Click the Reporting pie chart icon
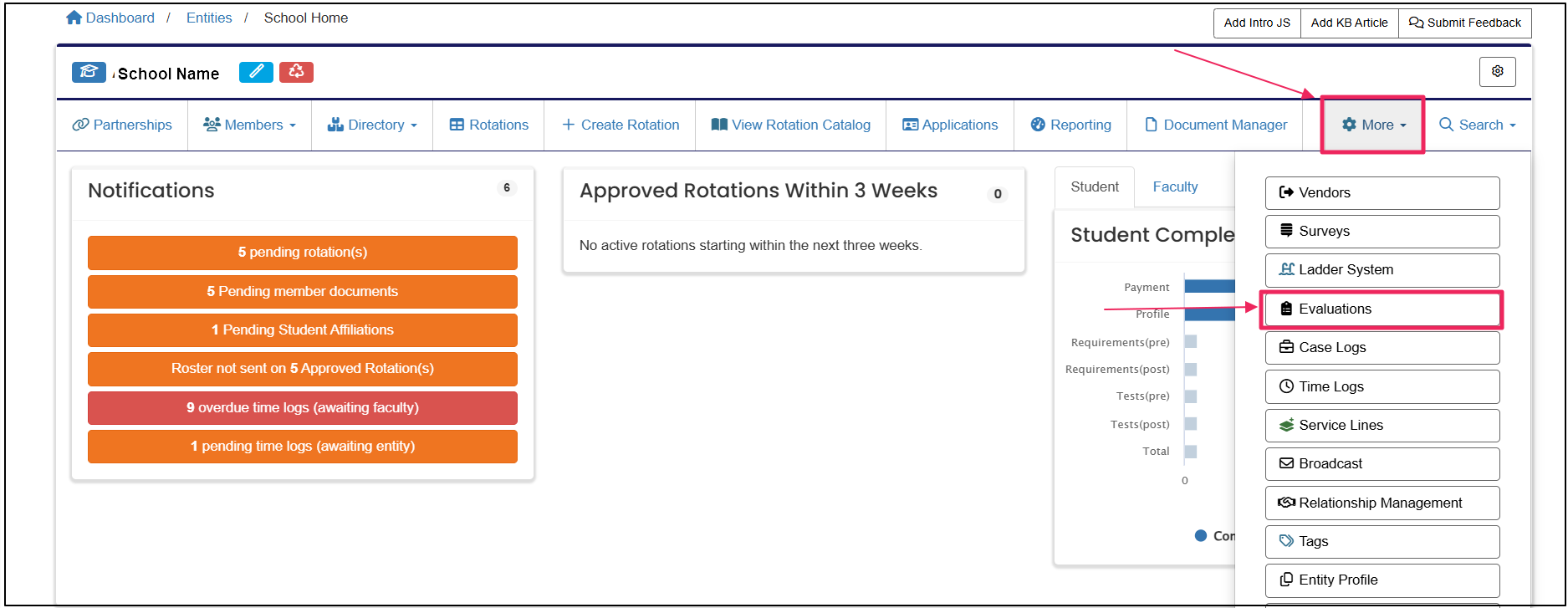This screenshot has width=1568, height=608. click(1038, 125)
